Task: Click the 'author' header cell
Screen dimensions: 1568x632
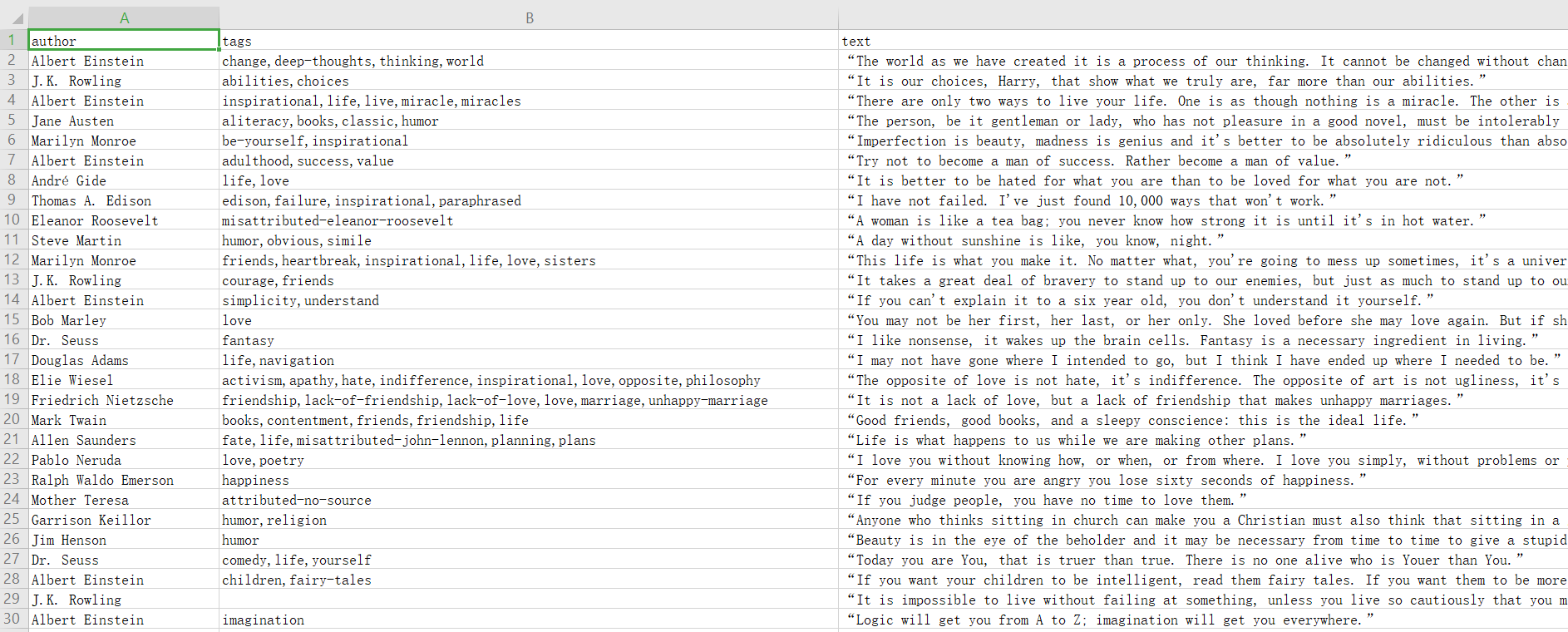Action: click(x=124, y=41)
